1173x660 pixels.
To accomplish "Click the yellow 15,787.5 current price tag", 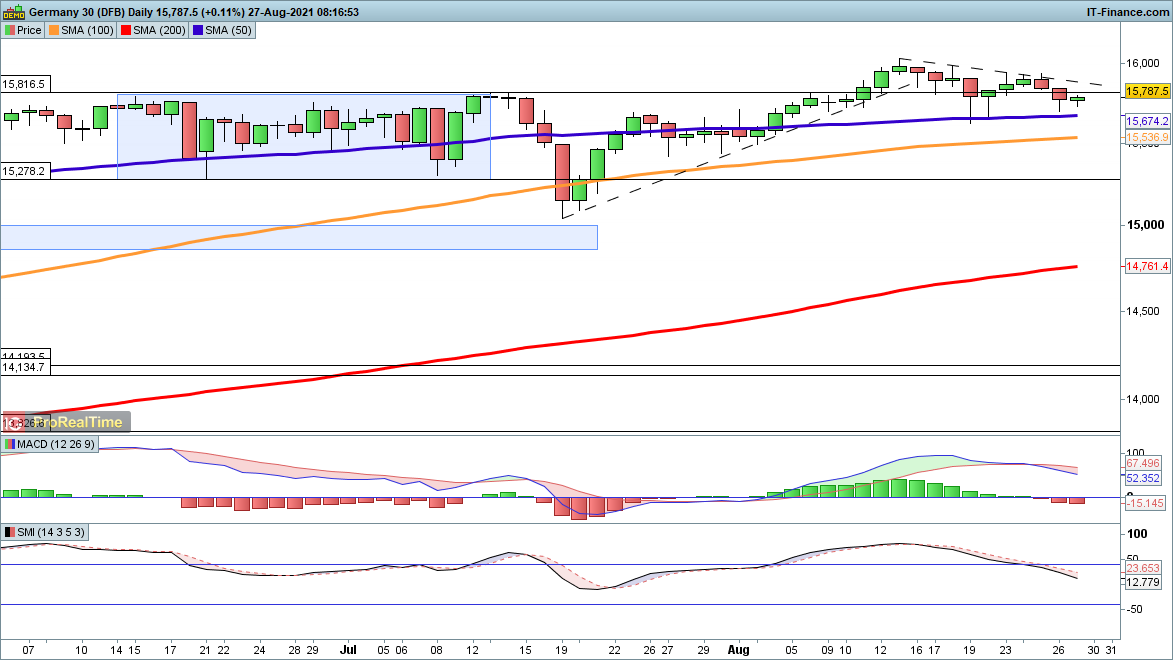I will (x=1147, y=91).
